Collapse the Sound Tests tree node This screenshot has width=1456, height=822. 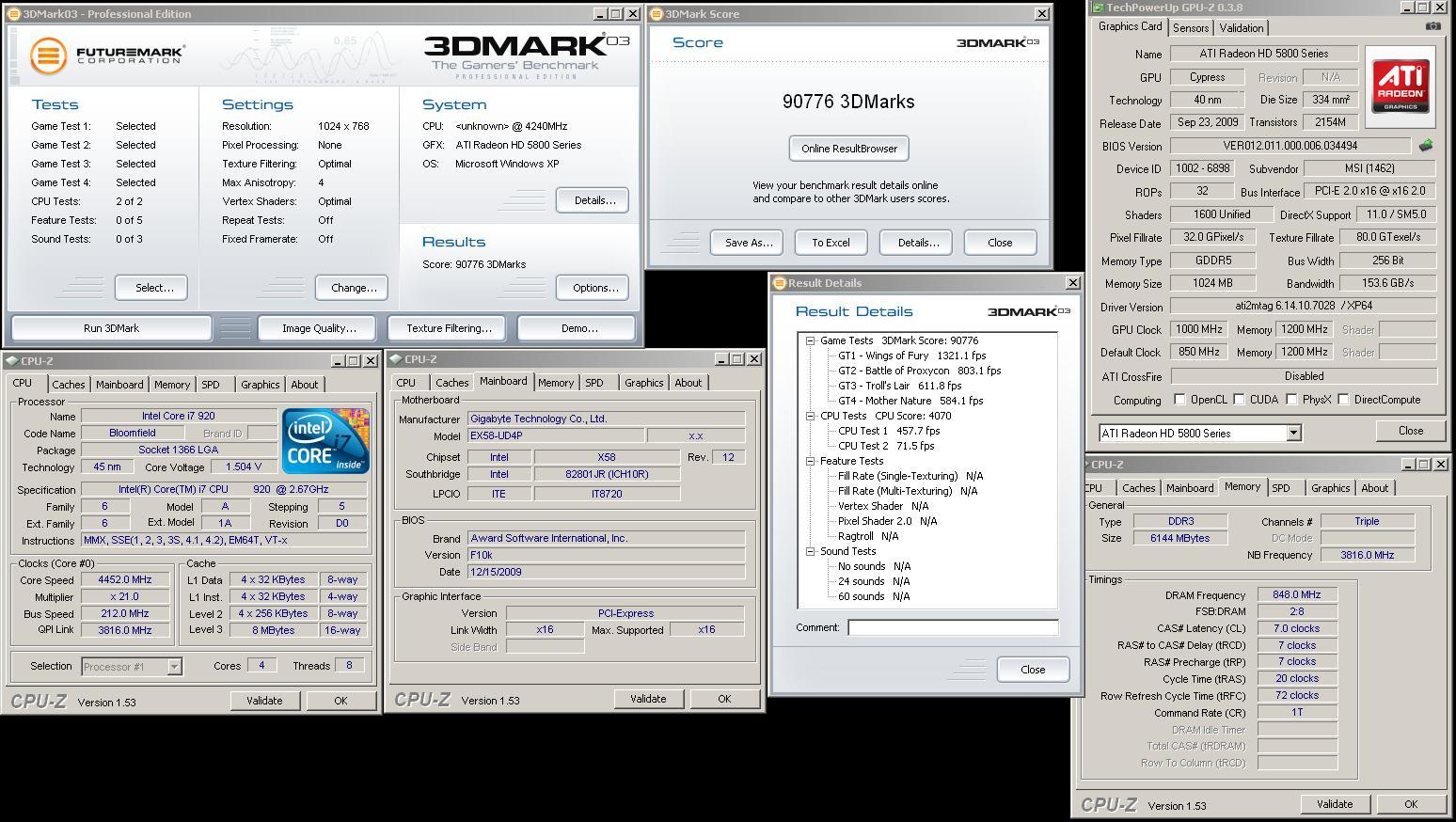pyautogui.click(x=810, y=551)
